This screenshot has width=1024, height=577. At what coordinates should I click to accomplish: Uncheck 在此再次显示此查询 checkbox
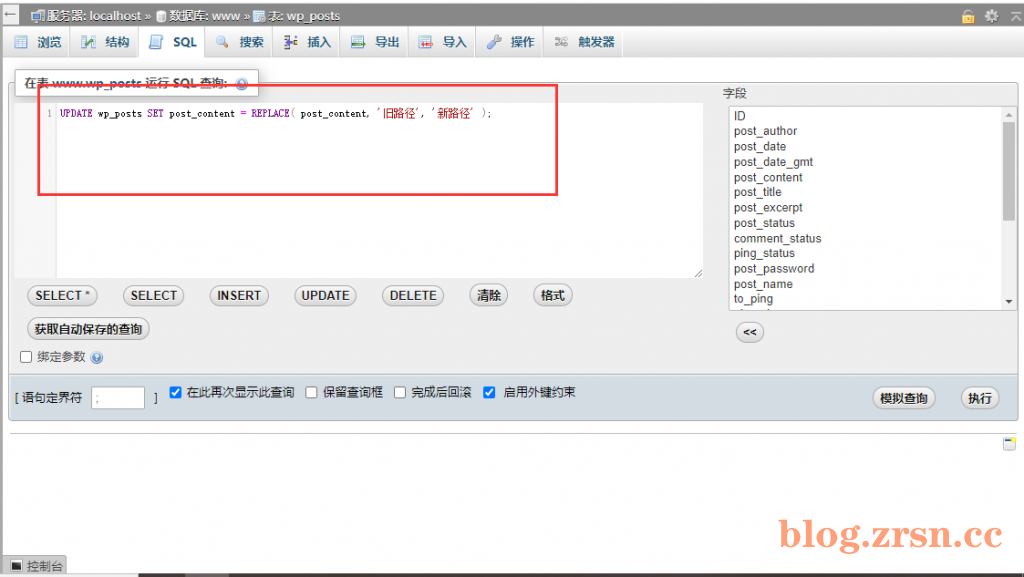point(175,392)
